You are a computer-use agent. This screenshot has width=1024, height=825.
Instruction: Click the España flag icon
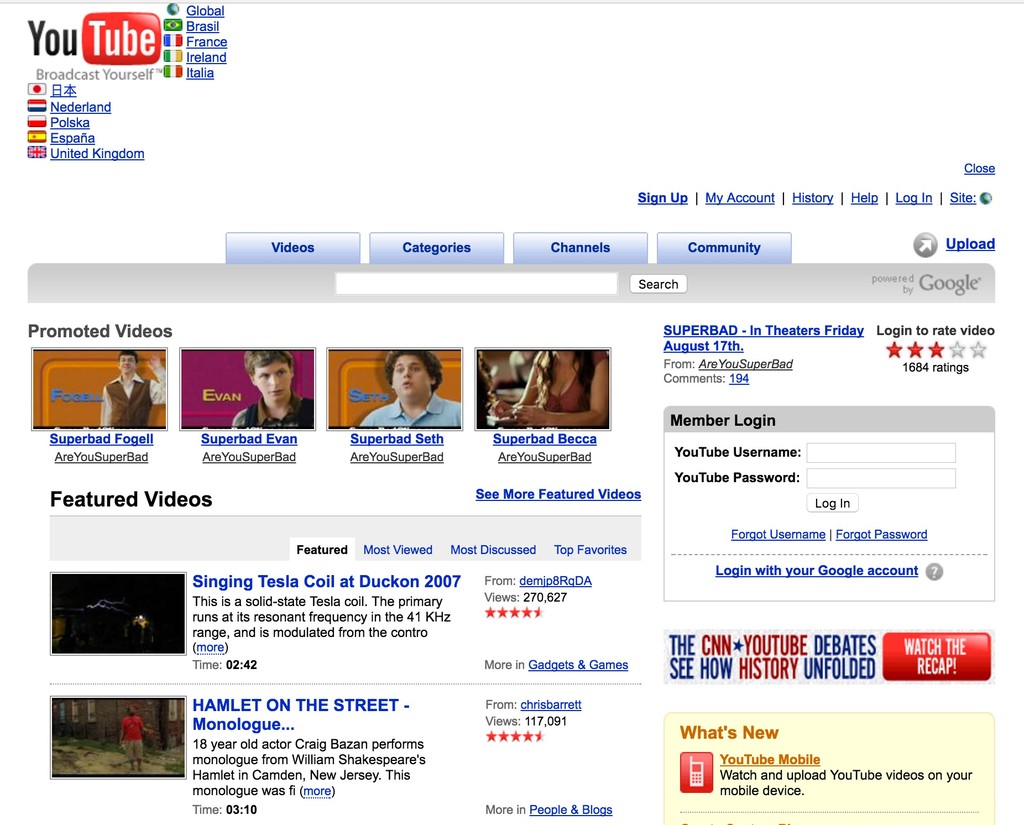tap(37, 137)
